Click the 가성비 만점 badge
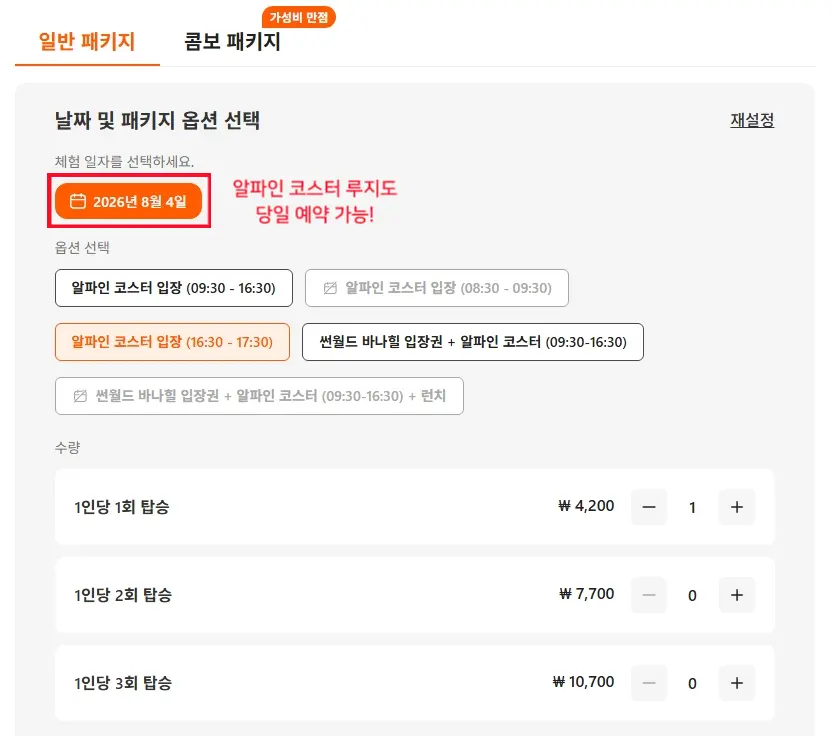Image resolution: width=832 pixels, height=736 pixels. point(299,17)
